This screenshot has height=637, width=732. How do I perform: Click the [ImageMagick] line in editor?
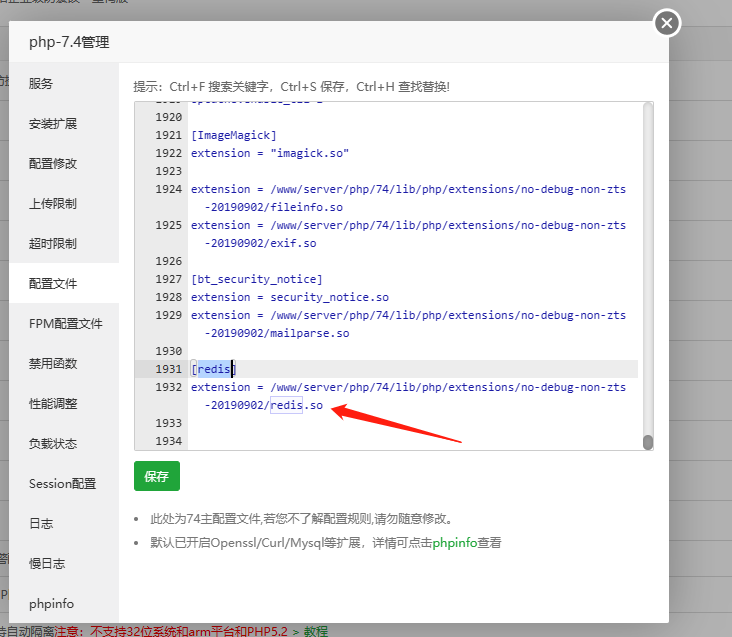[234, 135]
